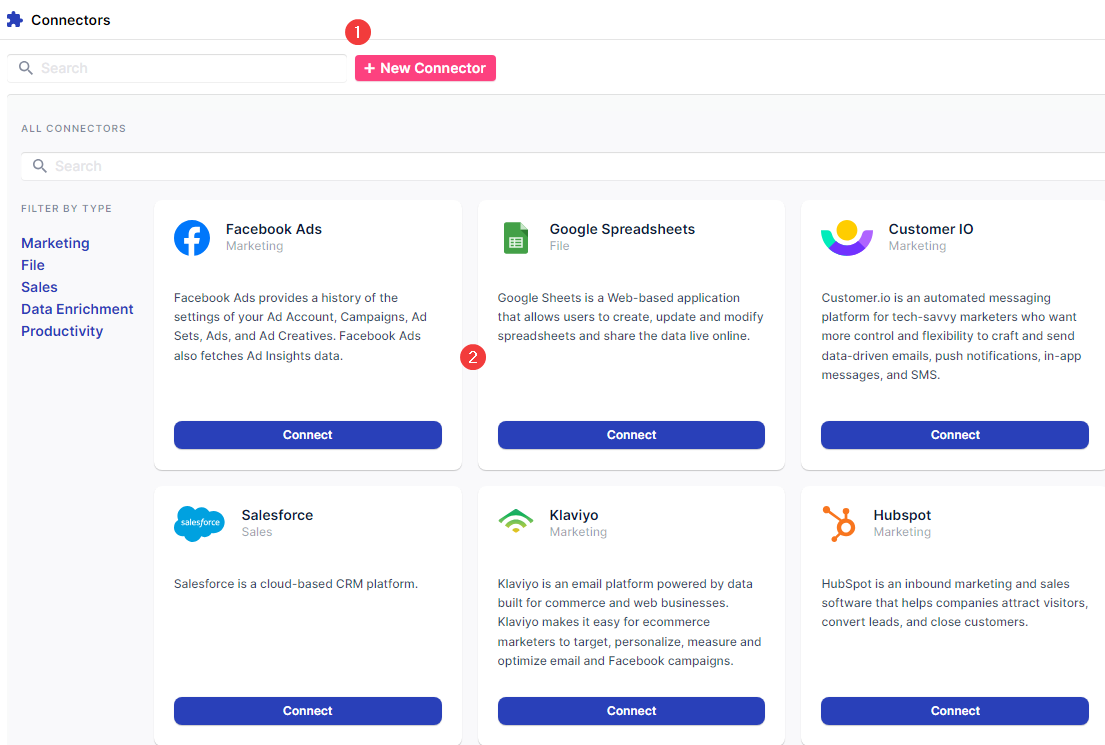
Task: Filter connectors by Sales type
Action: tap(39, 287)
